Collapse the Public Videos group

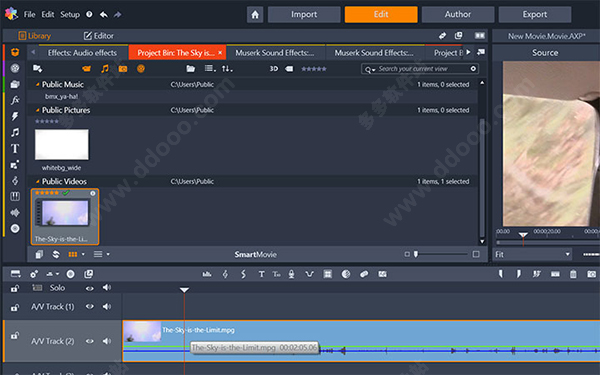point(38,181)
